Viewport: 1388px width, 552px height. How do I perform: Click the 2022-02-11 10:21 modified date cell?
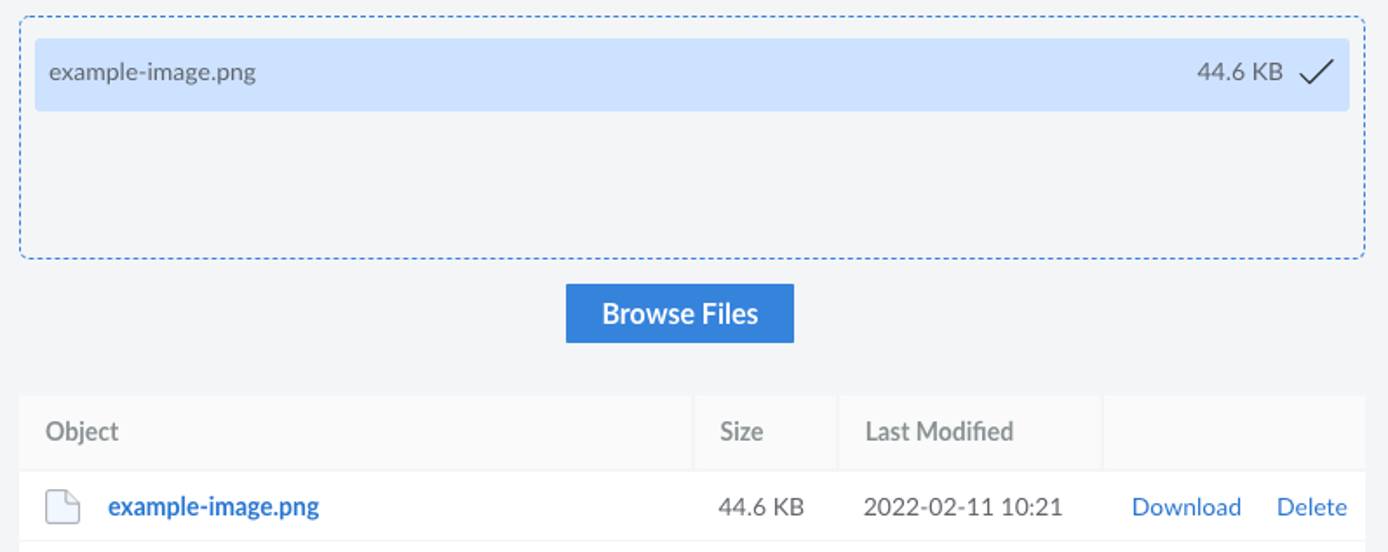(962, 507)
